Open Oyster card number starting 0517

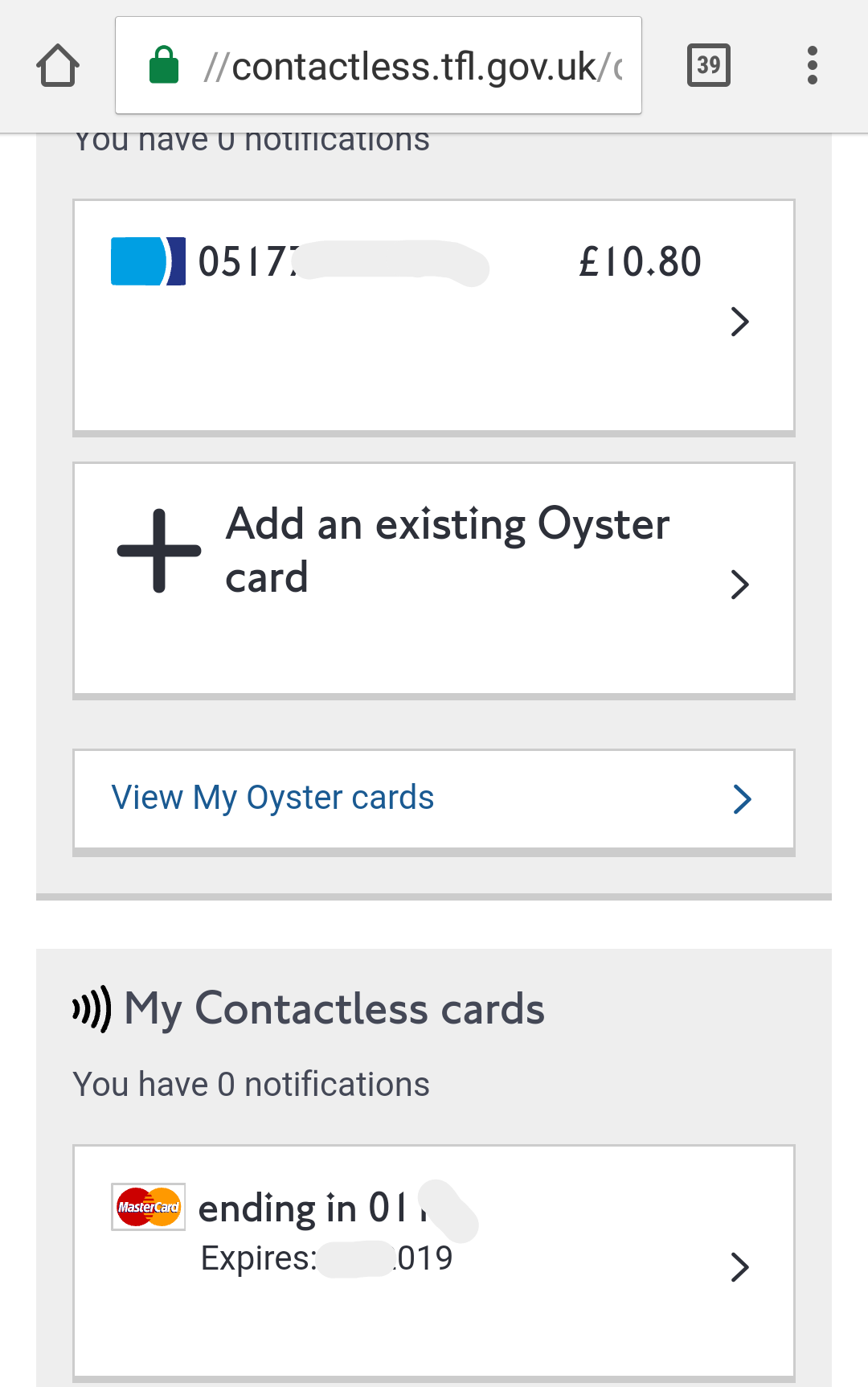(x=249, y=262)
